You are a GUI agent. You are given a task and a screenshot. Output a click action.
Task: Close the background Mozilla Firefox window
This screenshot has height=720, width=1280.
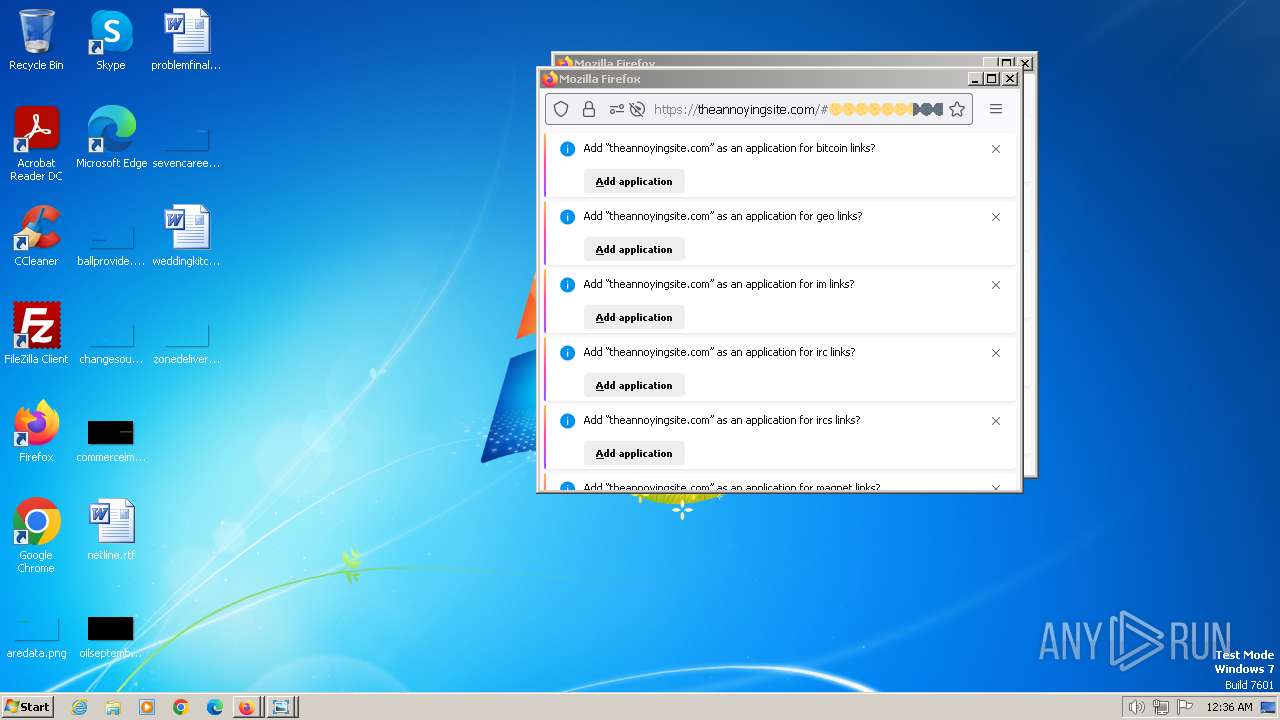(1026, 62)
